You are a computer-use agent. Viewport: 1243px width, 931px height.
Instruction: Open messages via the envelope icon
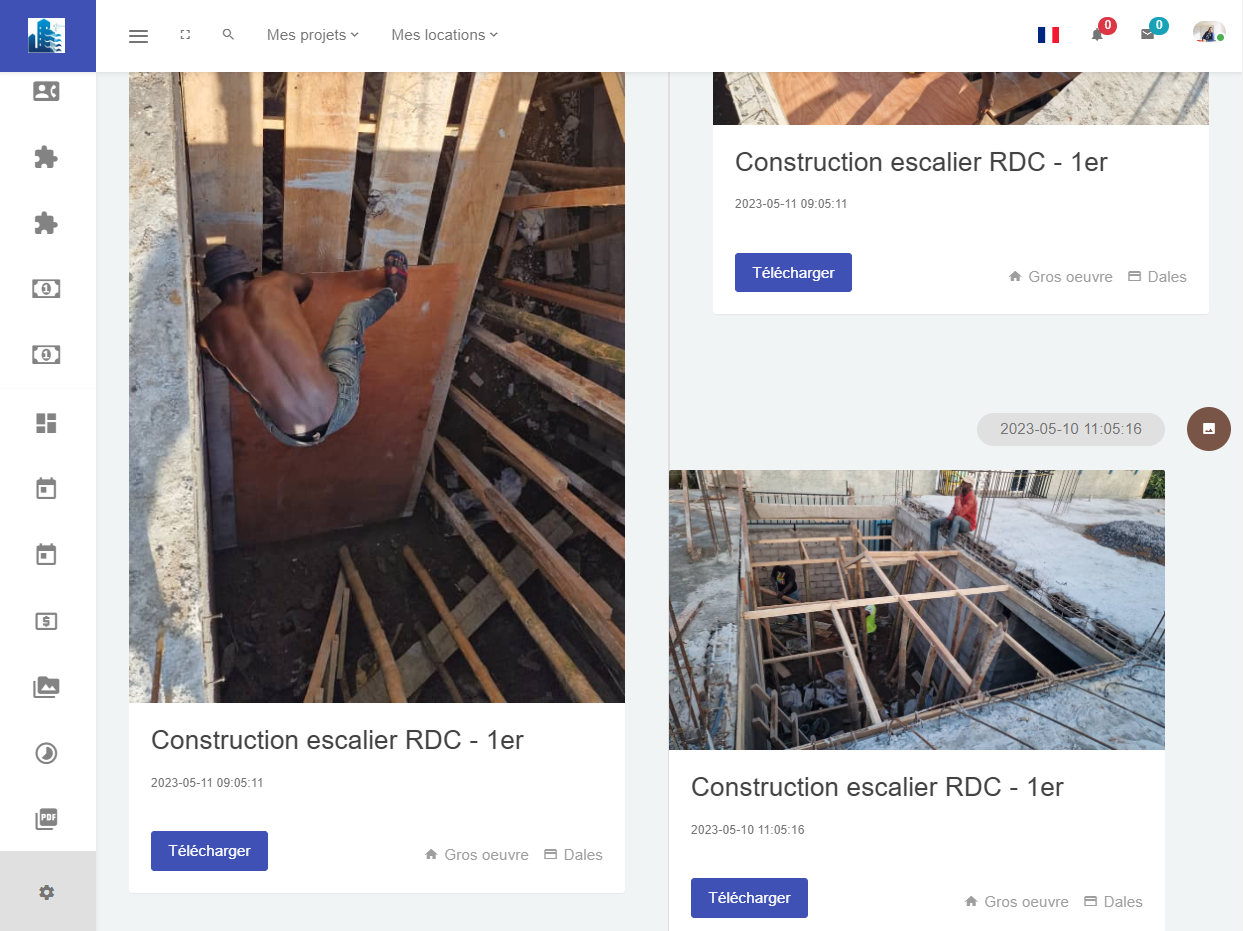pyautogui.click(x=1147, y=34)
